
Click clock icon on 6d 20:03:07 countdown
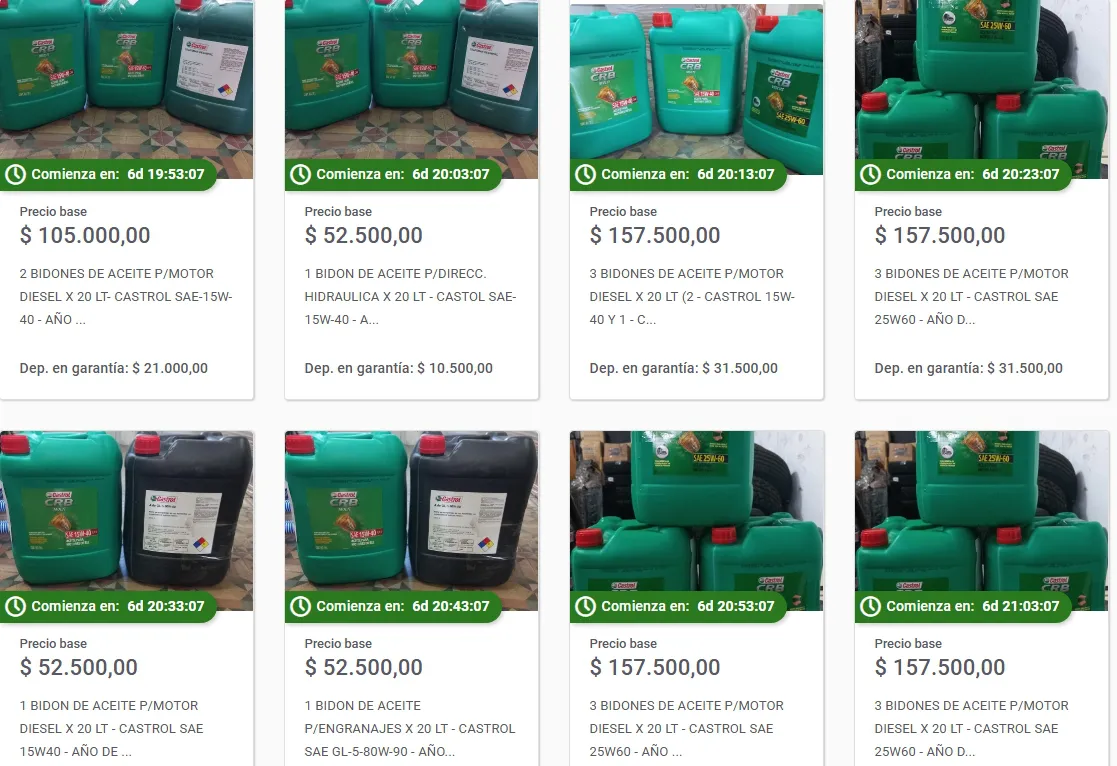[x=301, y=174]
